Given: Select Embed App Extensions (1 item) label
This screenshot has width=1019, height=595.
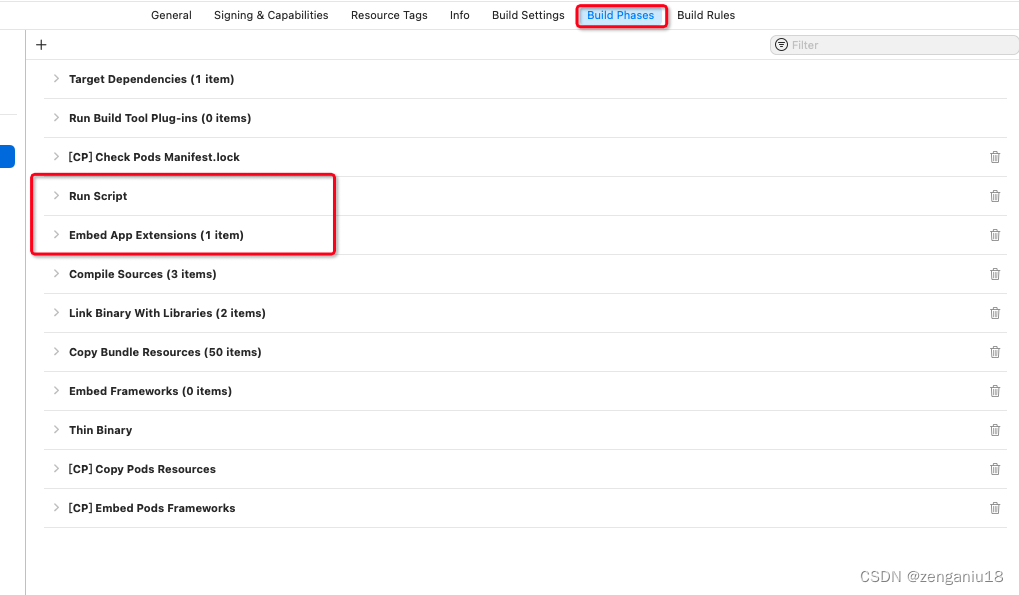Looking at the screenshot, I should click(x=156, y=235).
